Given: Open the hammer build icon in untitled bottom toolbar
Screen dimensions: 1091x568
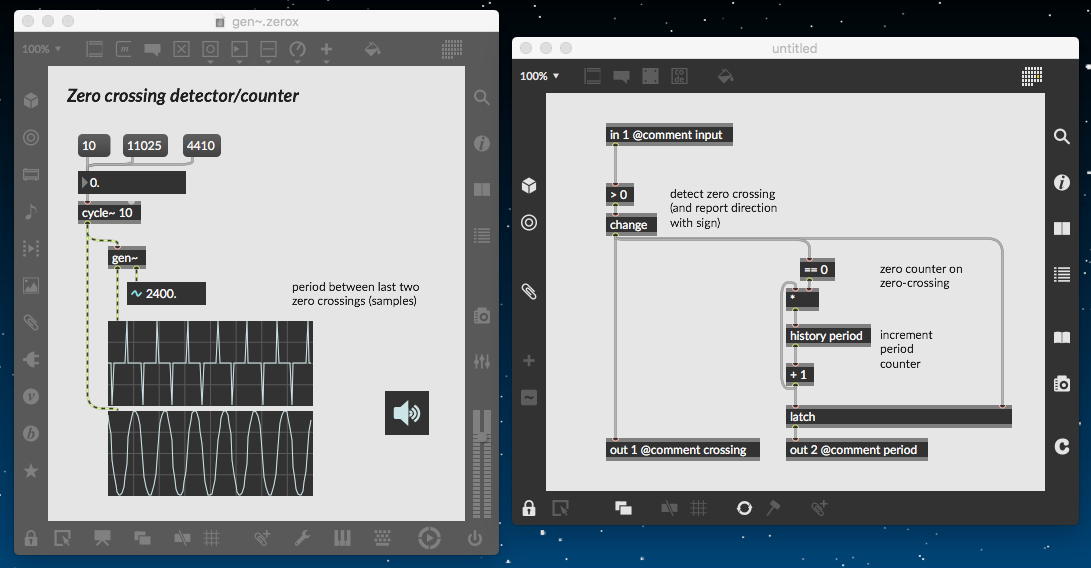Looking at the screenshot, I should click(773, 508).
